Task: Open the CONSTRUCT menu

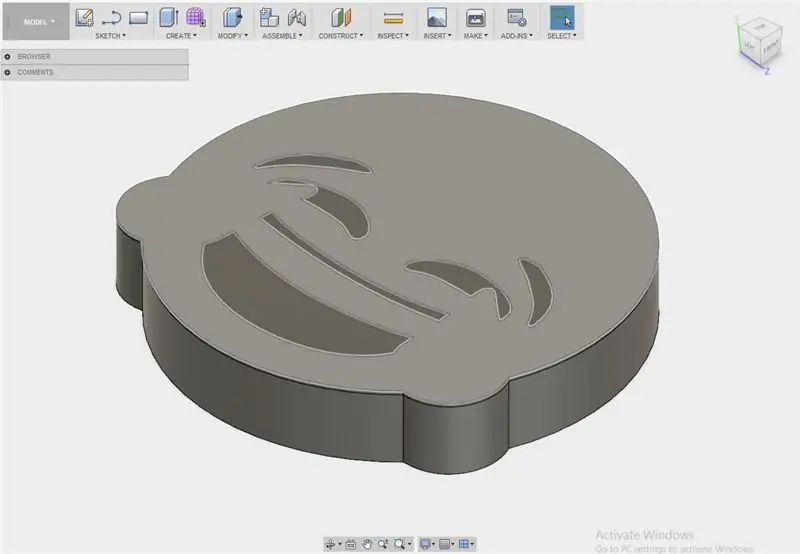Action: (x=341, y=36)
